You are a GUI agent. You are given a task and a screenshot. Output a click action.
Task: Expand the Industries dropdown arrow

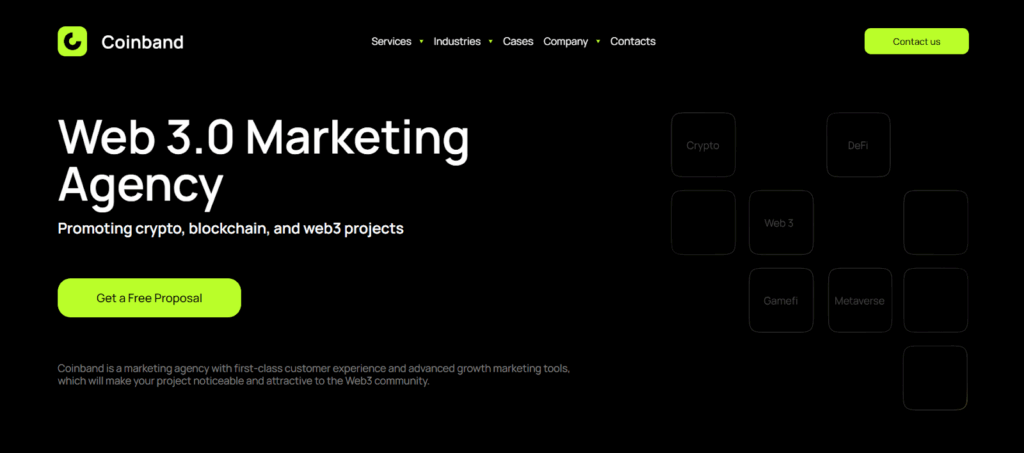click(x=490, y=41)
